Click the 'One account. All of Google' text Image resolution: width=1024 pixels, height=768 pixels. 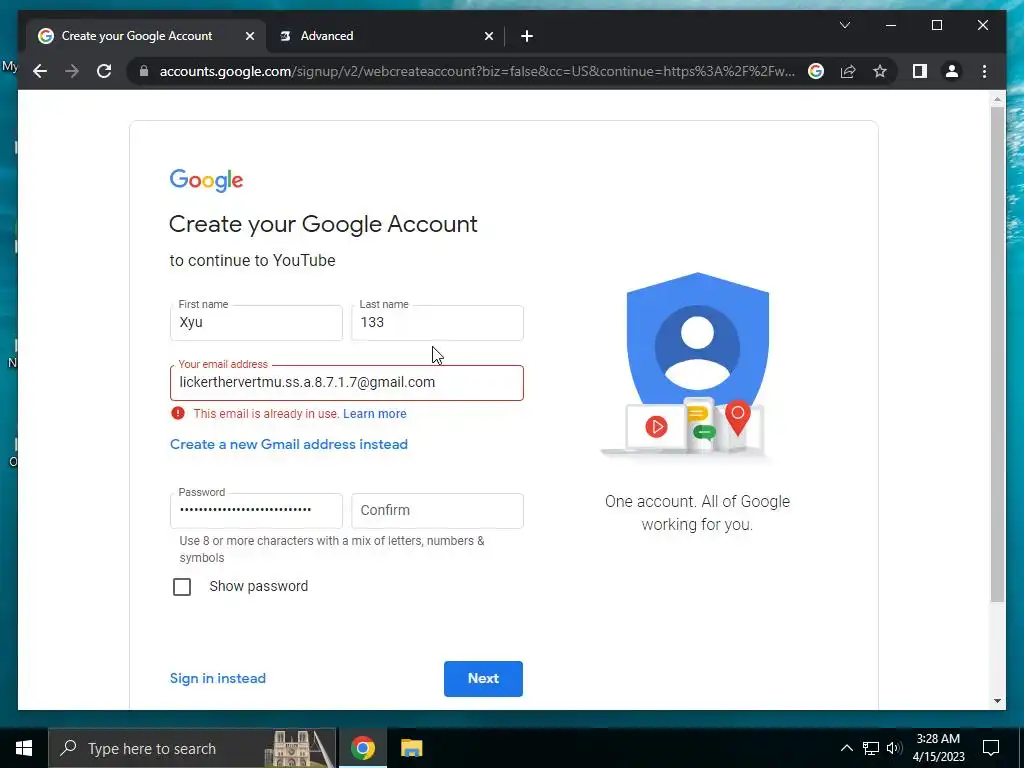(x=697, y=502)
